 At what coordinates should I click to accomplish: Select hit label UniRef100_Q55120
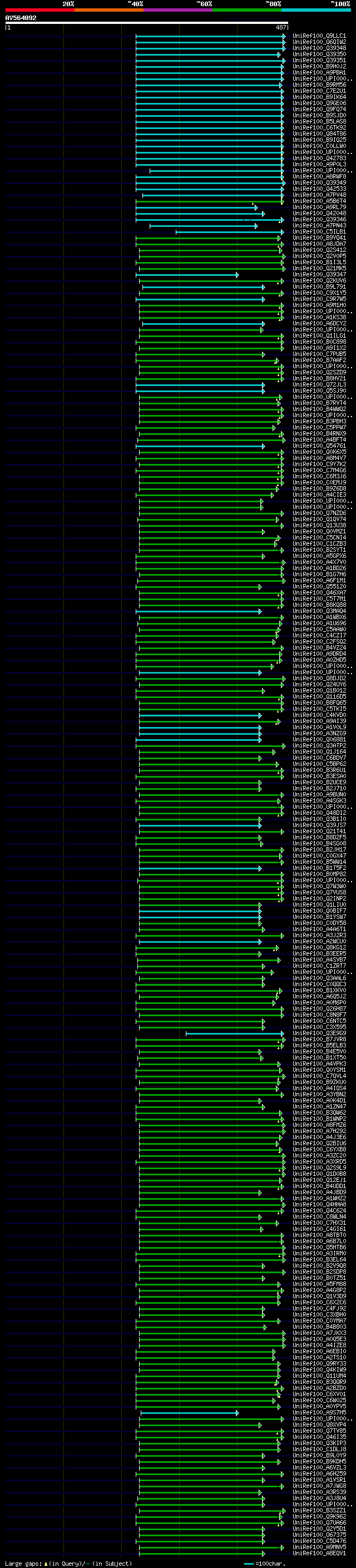pos(319,586)
